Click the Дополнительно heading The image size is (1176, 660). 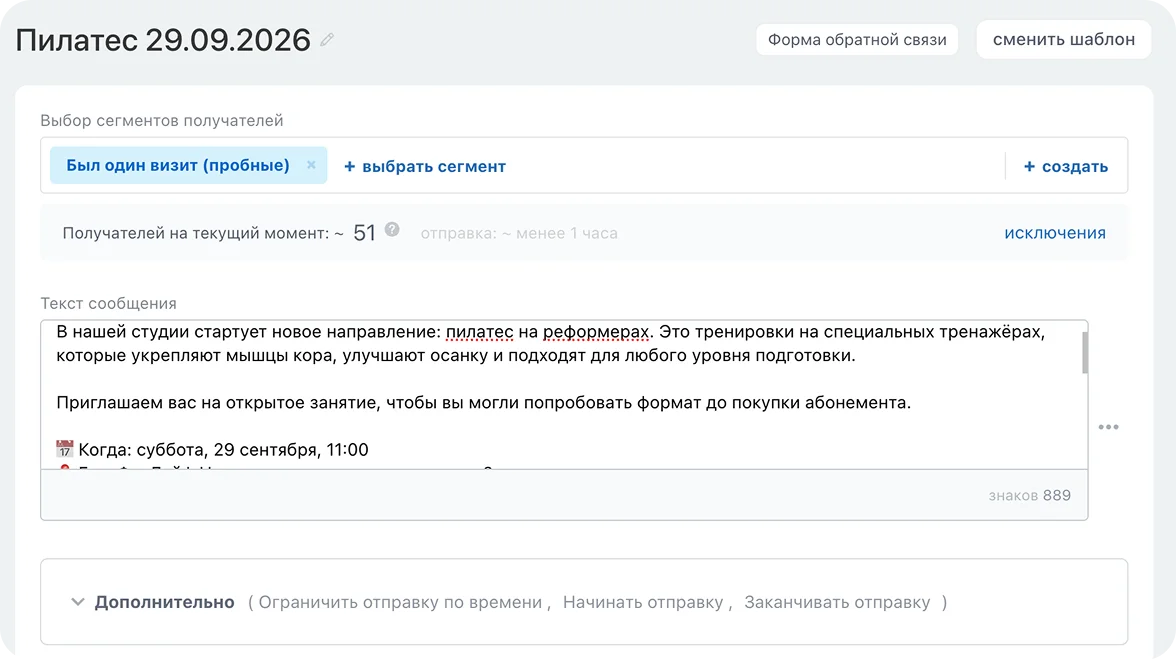pos(164,602)
